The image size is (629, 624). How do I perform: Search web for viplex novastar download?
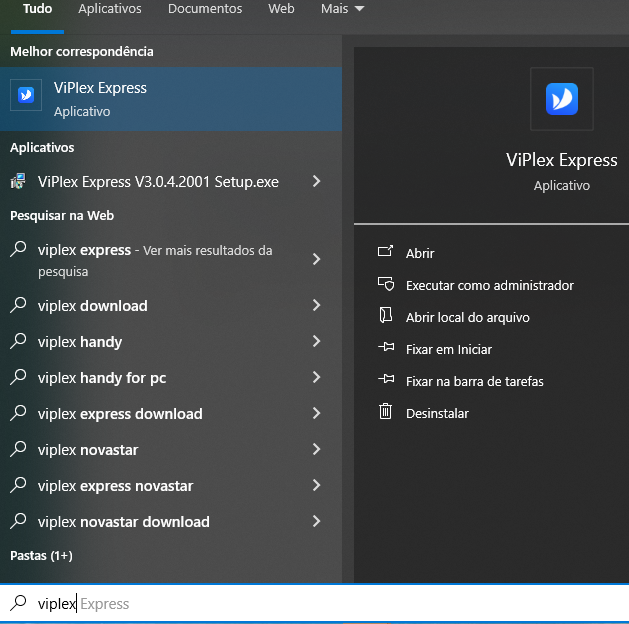tap(124, 521)
